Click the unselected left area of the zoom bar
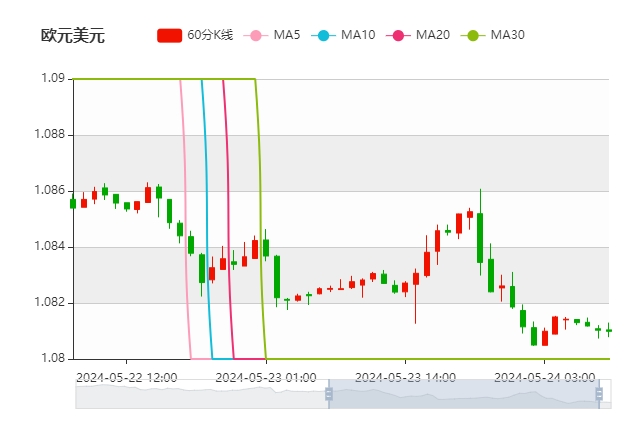 [x=202, y=394]
